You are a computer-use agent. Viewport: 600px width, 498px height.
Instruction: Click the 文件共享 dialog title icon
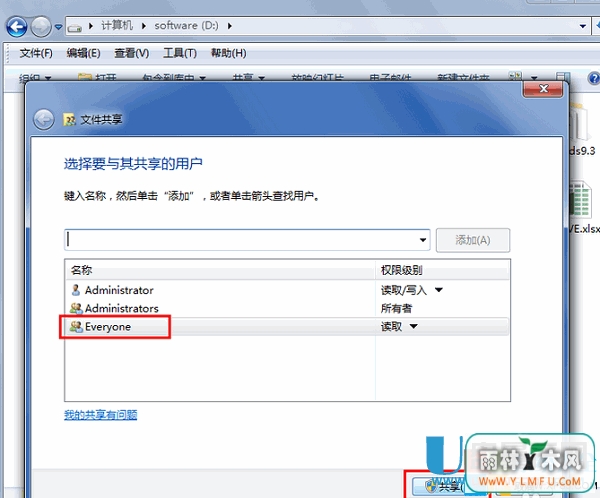coord(69,120)
